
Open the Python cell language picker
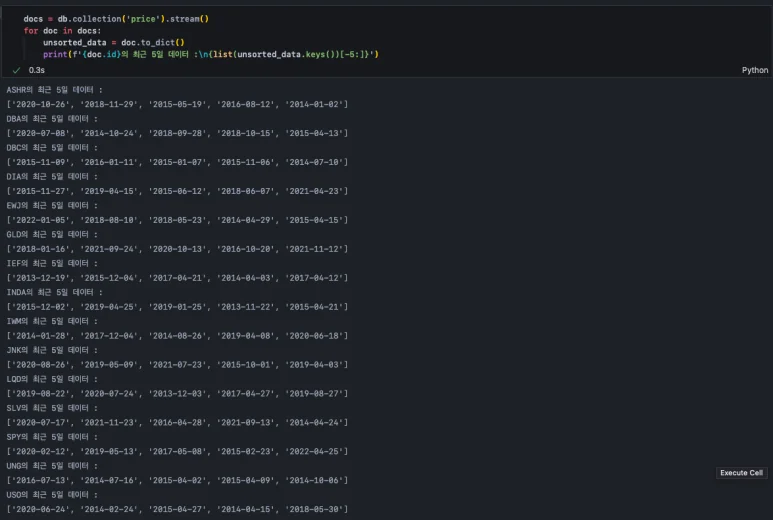(x=754, y=70)
